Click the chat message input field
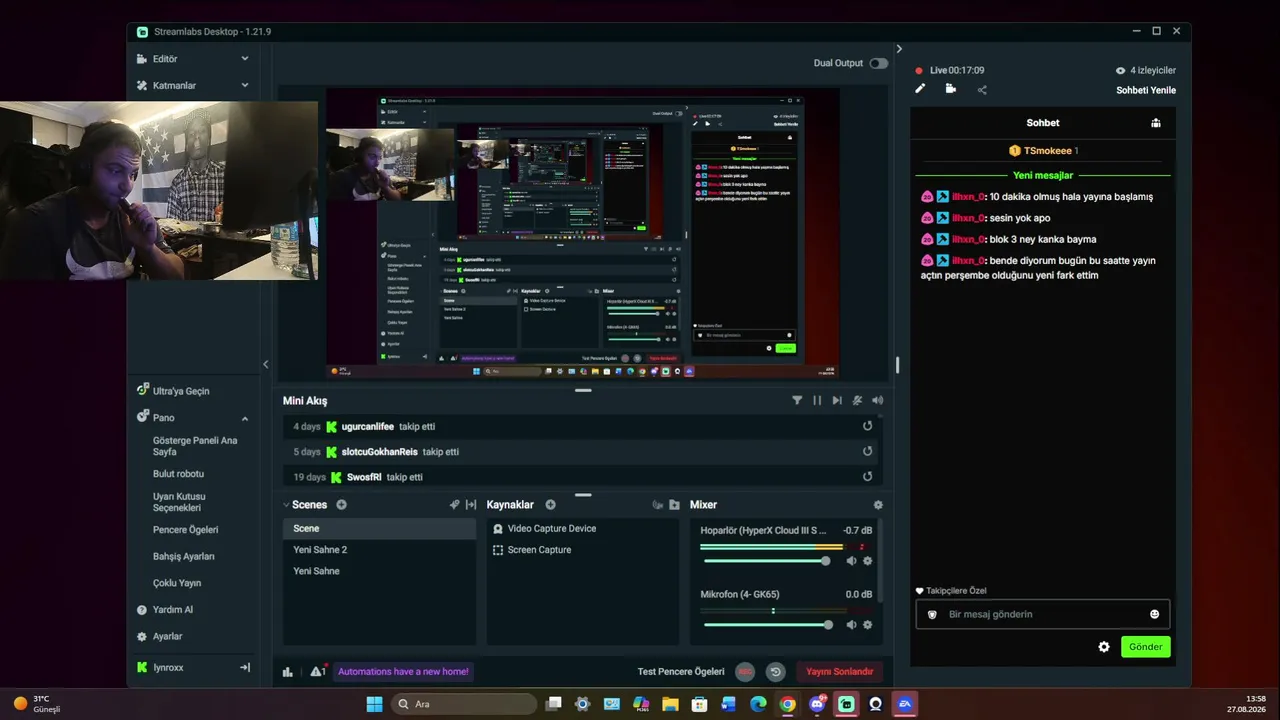This screenshot has width=1280, height=720. coord(1042,614)
